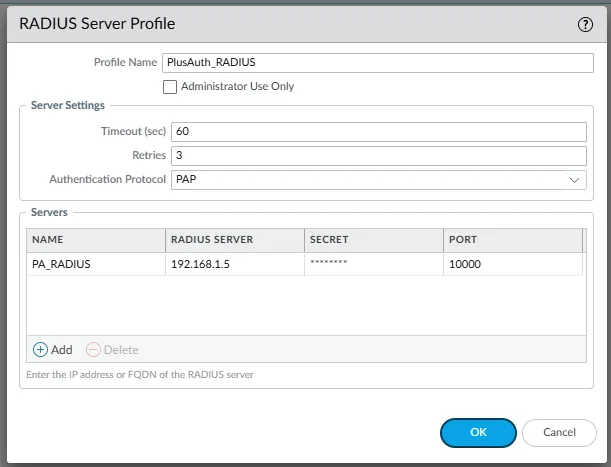
Task: Click the Retries input field
Action: coord(378,156)
